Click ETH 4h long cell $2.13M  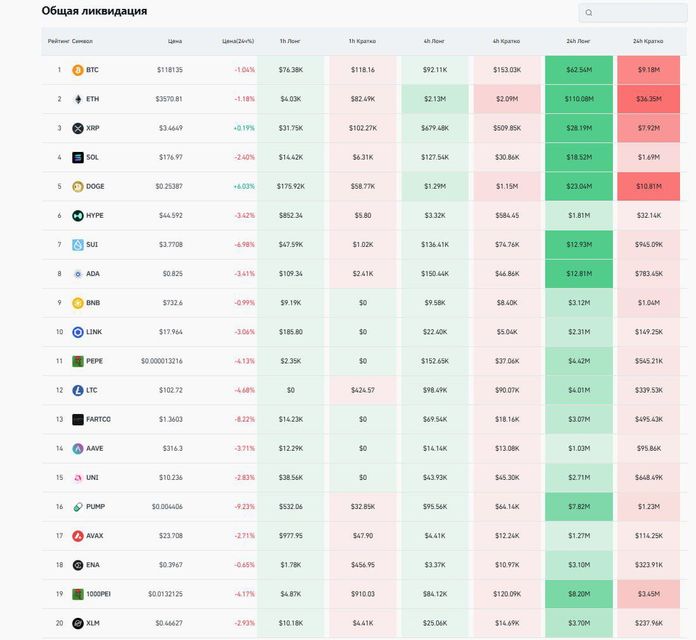[x=435, y=99]
